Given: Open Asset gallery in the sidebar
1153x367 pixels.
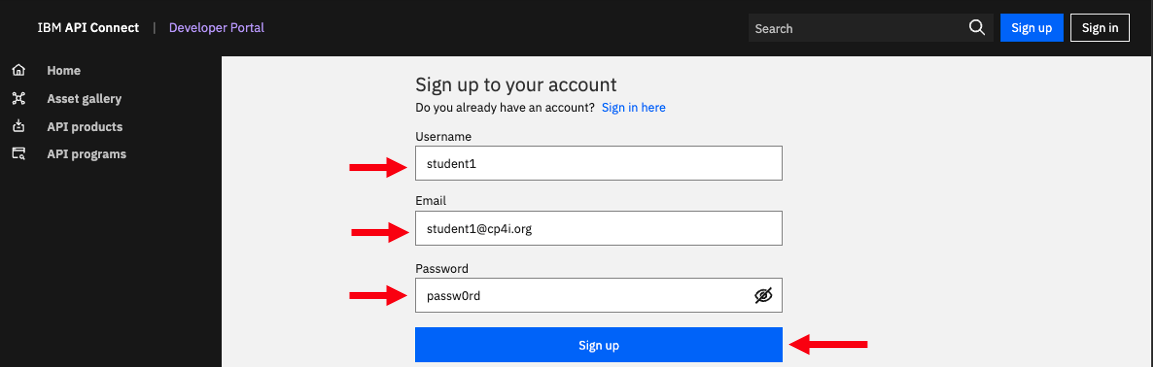Looking at the screenshot, I should pyautogui.click(x=85, y=99).
